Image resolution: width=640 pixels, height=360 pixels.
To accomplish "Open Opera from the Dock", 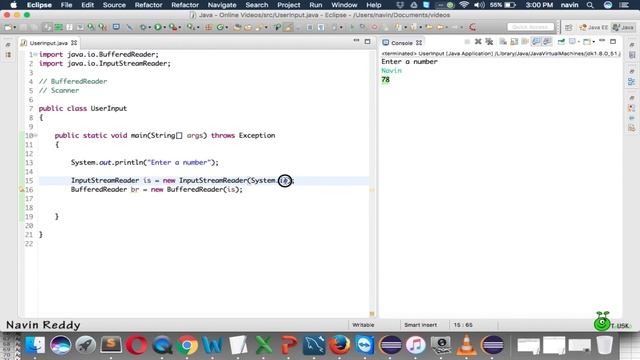I will [x=137, y=345].
